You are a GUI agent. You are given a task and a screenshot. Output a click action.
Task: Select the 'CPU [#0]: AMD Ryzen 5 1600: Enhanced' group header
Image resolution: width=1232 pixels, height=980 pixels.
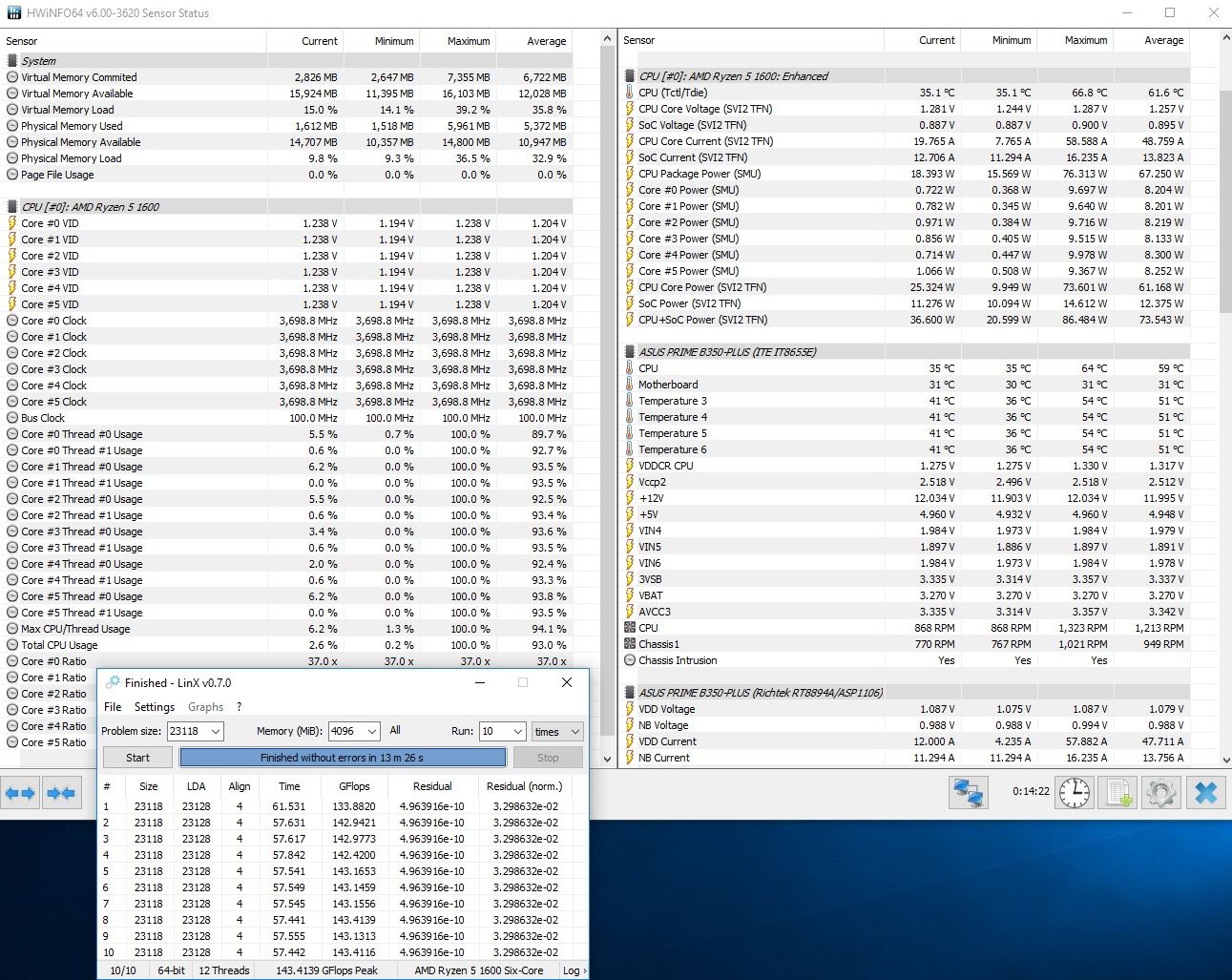pyautogui.click(x=907, y=76)
